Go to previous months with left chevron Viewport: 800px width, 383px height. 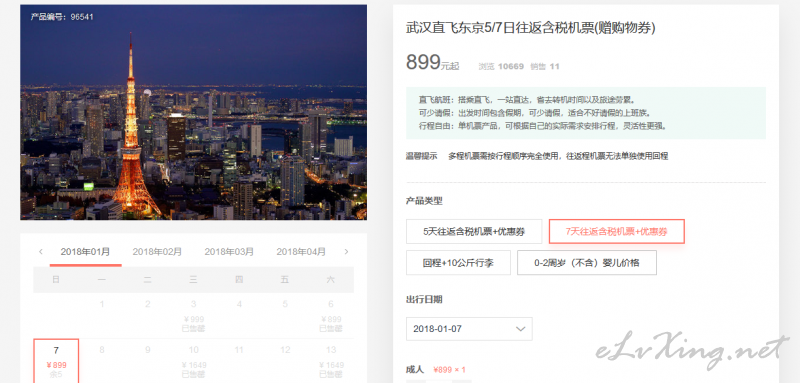click(41, 251)
